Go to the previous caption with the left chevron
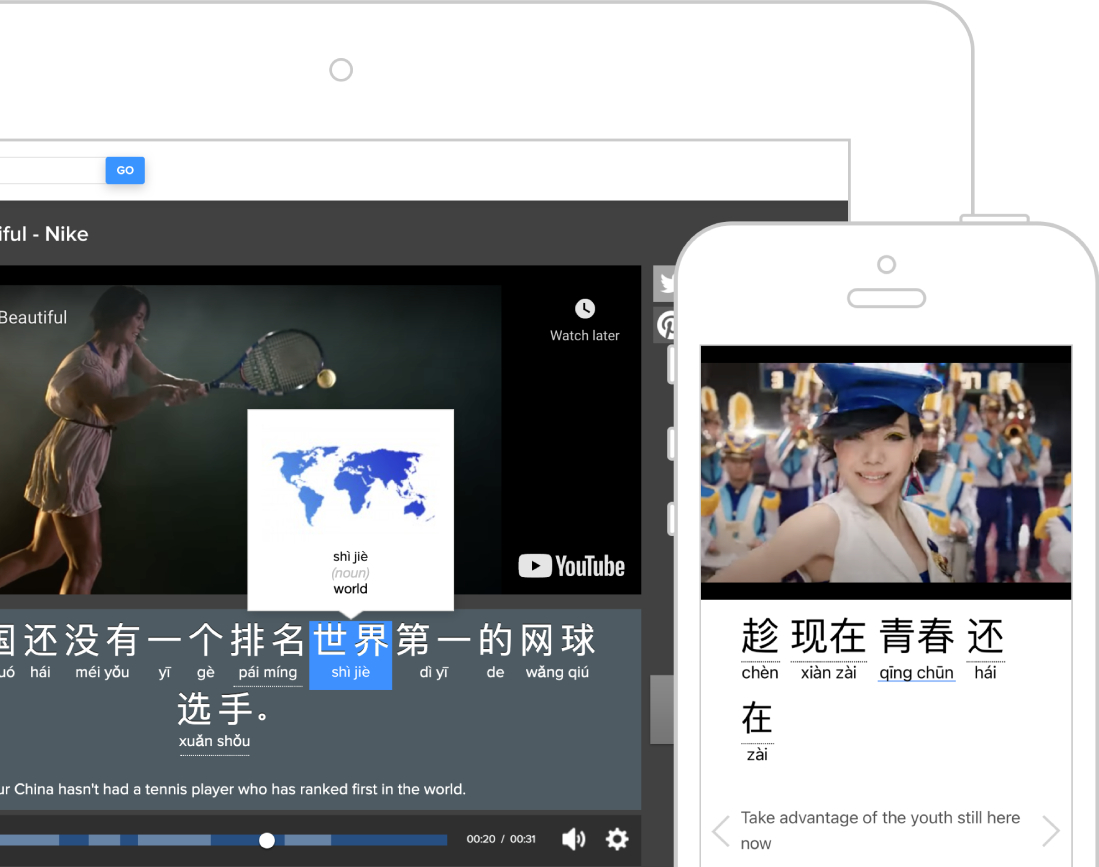Viewport: 1099px width, 867px height. 720,831
